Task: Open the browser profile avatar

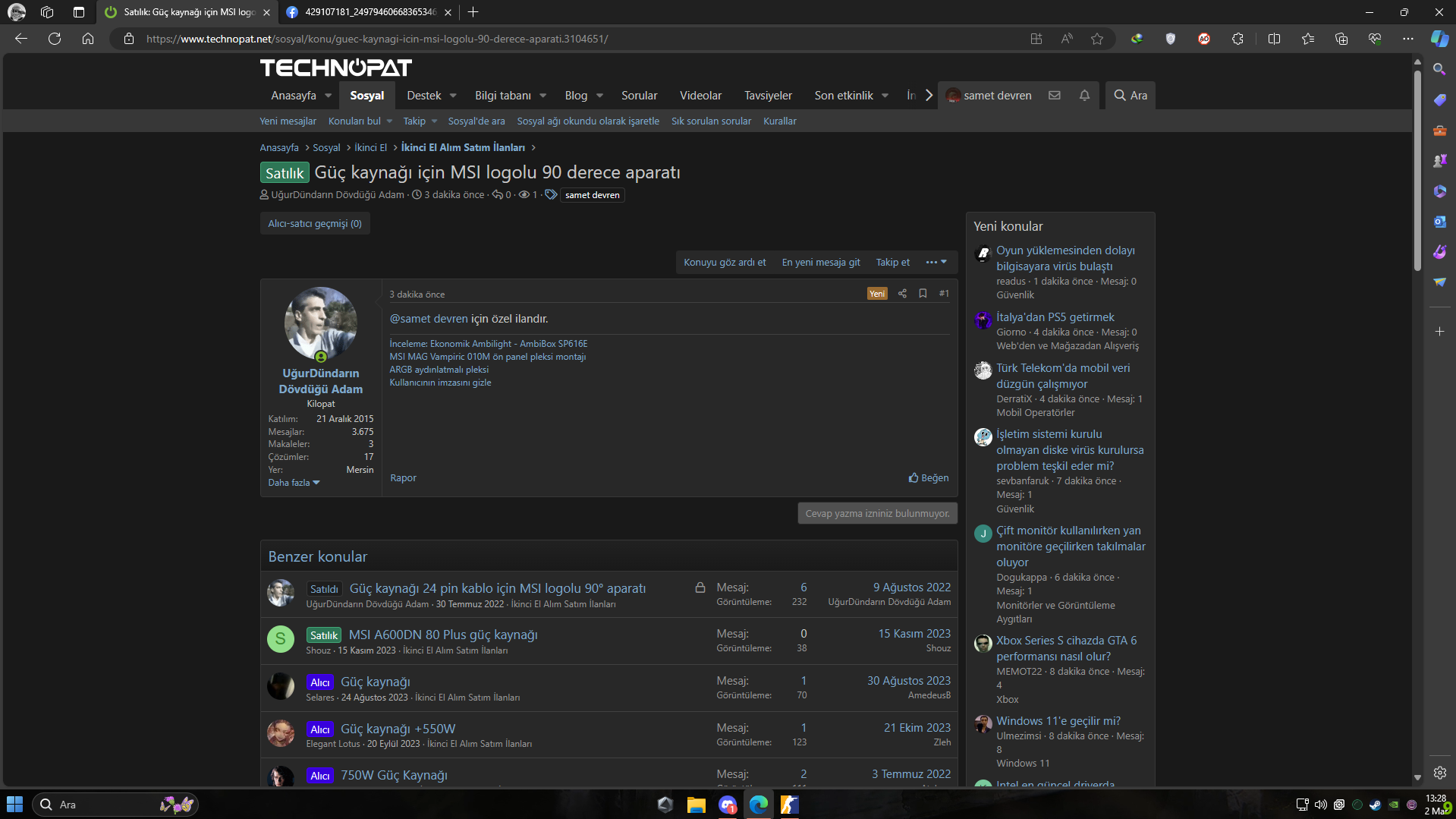Action: click(x=16, y=12)
